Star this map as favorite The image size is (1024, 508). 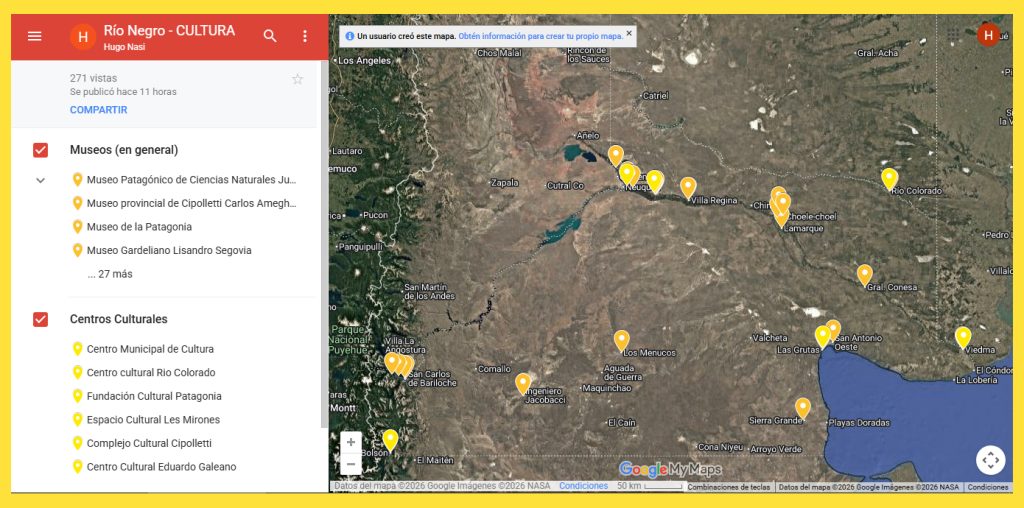(x=297, y=79)
